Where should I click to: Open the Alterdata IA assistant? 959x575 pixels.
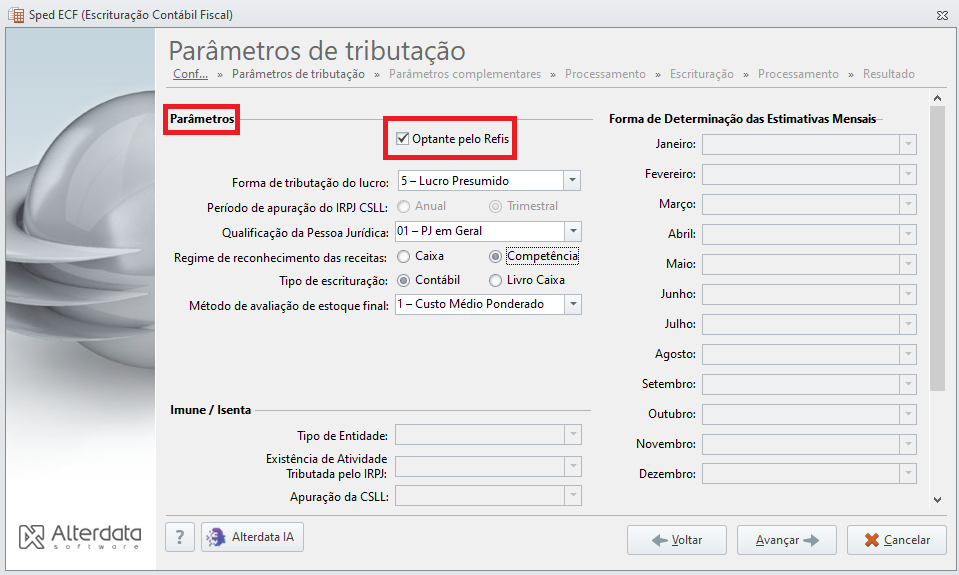coord(252,537)
